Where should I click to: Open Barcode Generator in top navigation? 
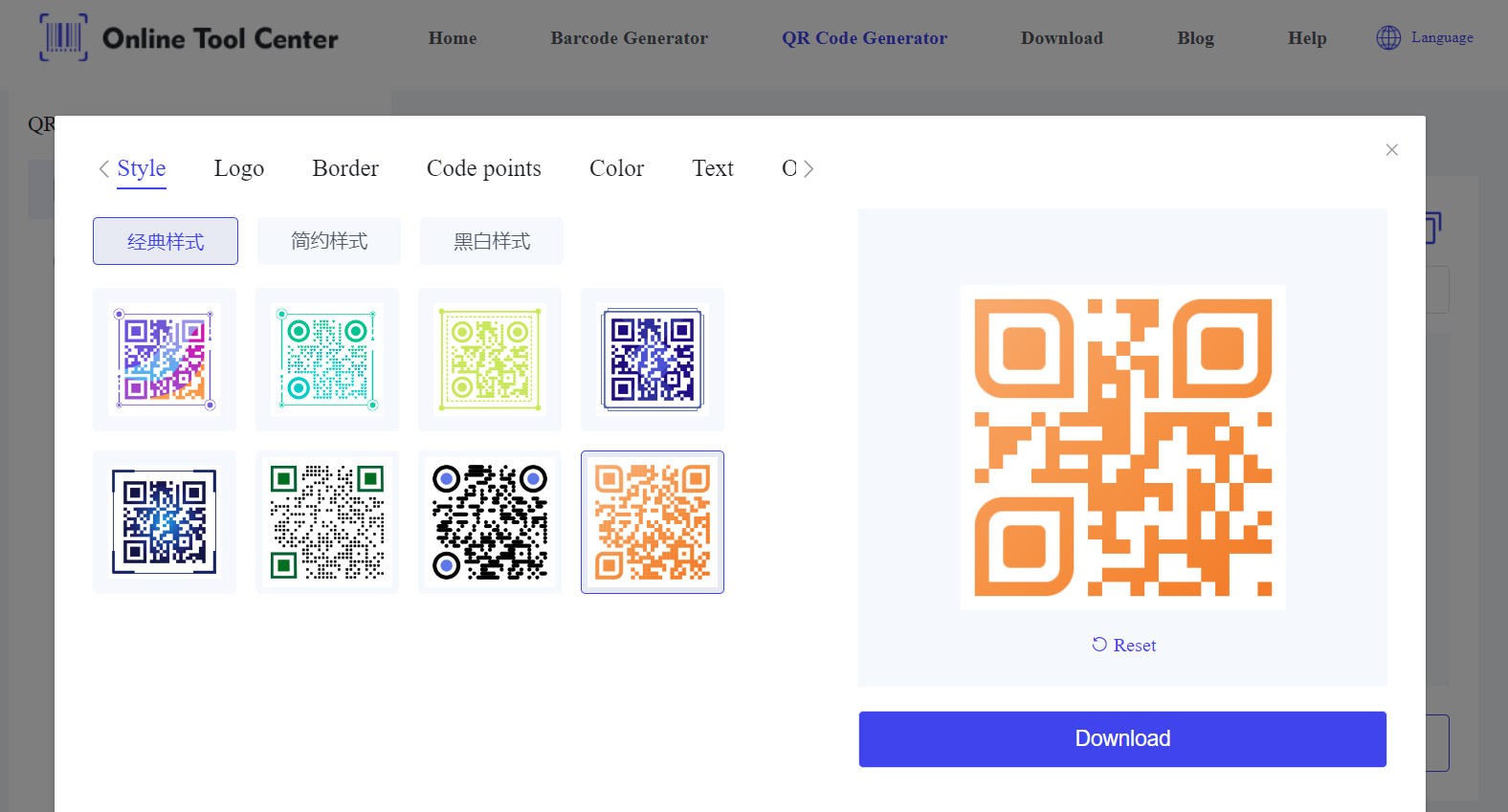tap(630, 38)
